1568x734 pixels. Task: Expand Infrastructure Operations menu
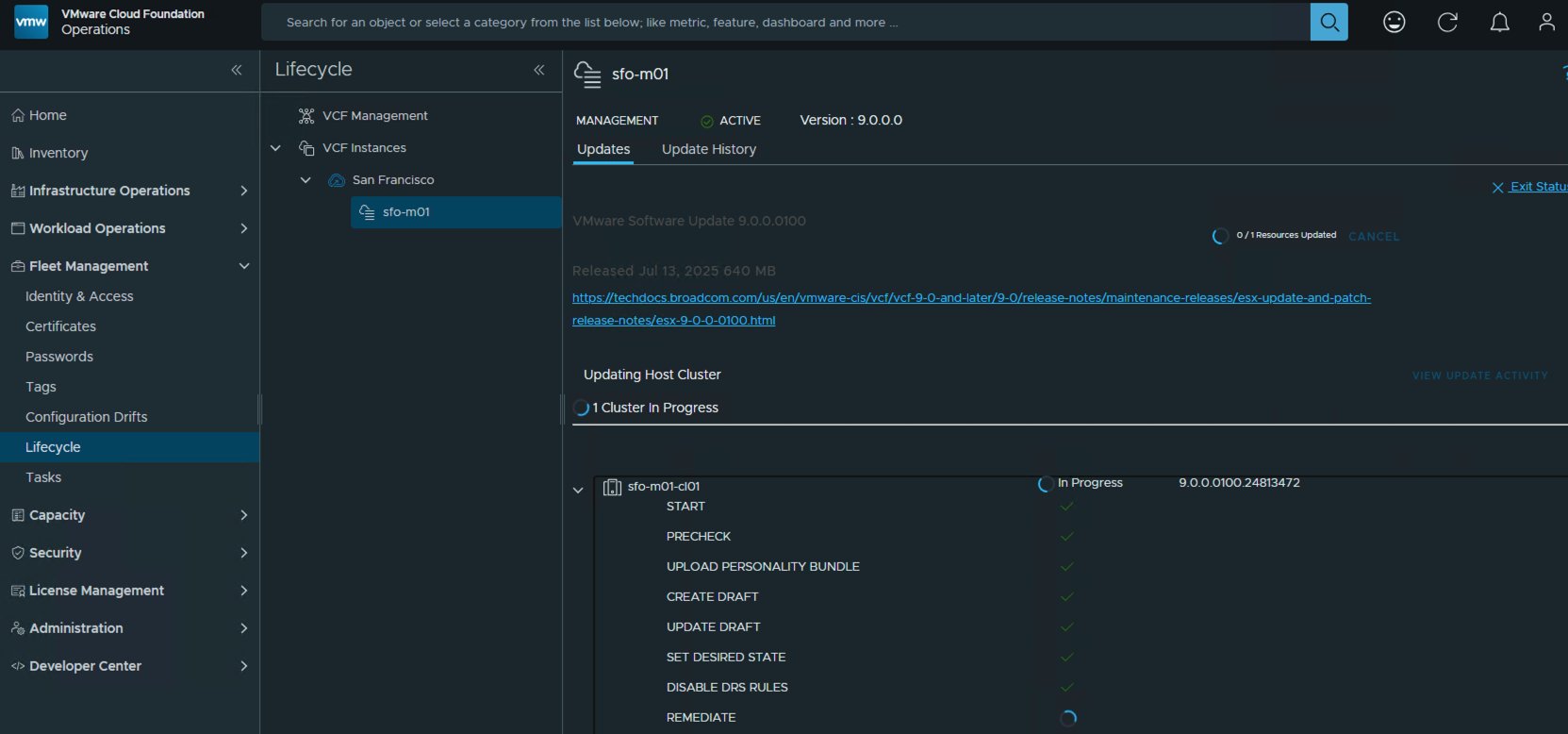(244, 191)
